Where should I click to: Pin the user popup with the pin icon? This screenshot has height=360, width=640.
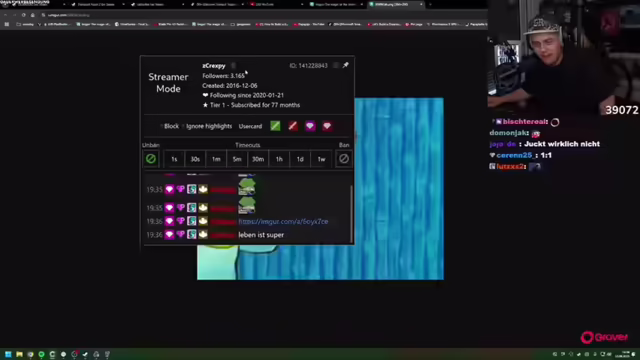tap(345, 65)
